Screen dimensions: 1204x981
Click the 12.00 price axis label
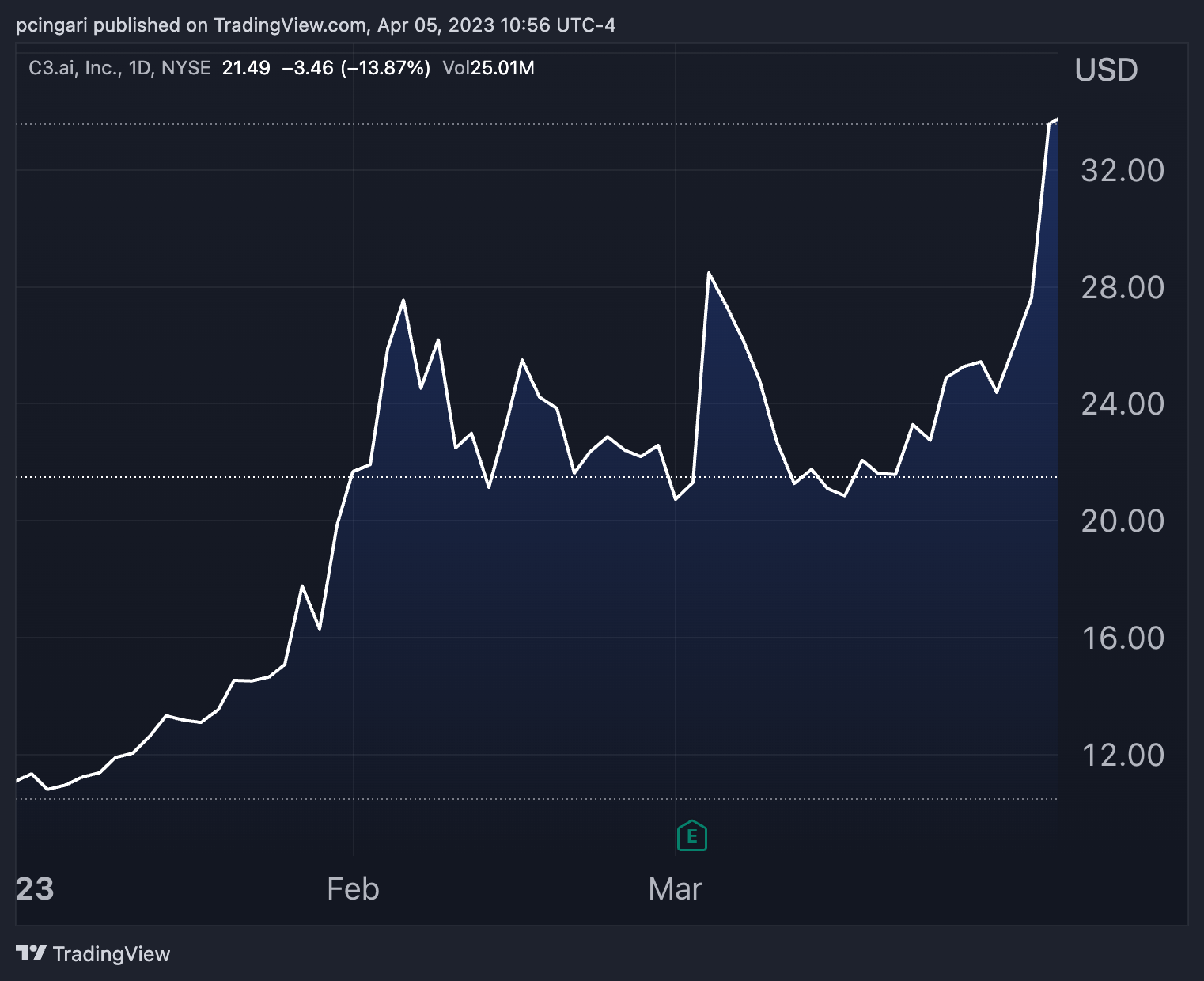coord(1123,755)
